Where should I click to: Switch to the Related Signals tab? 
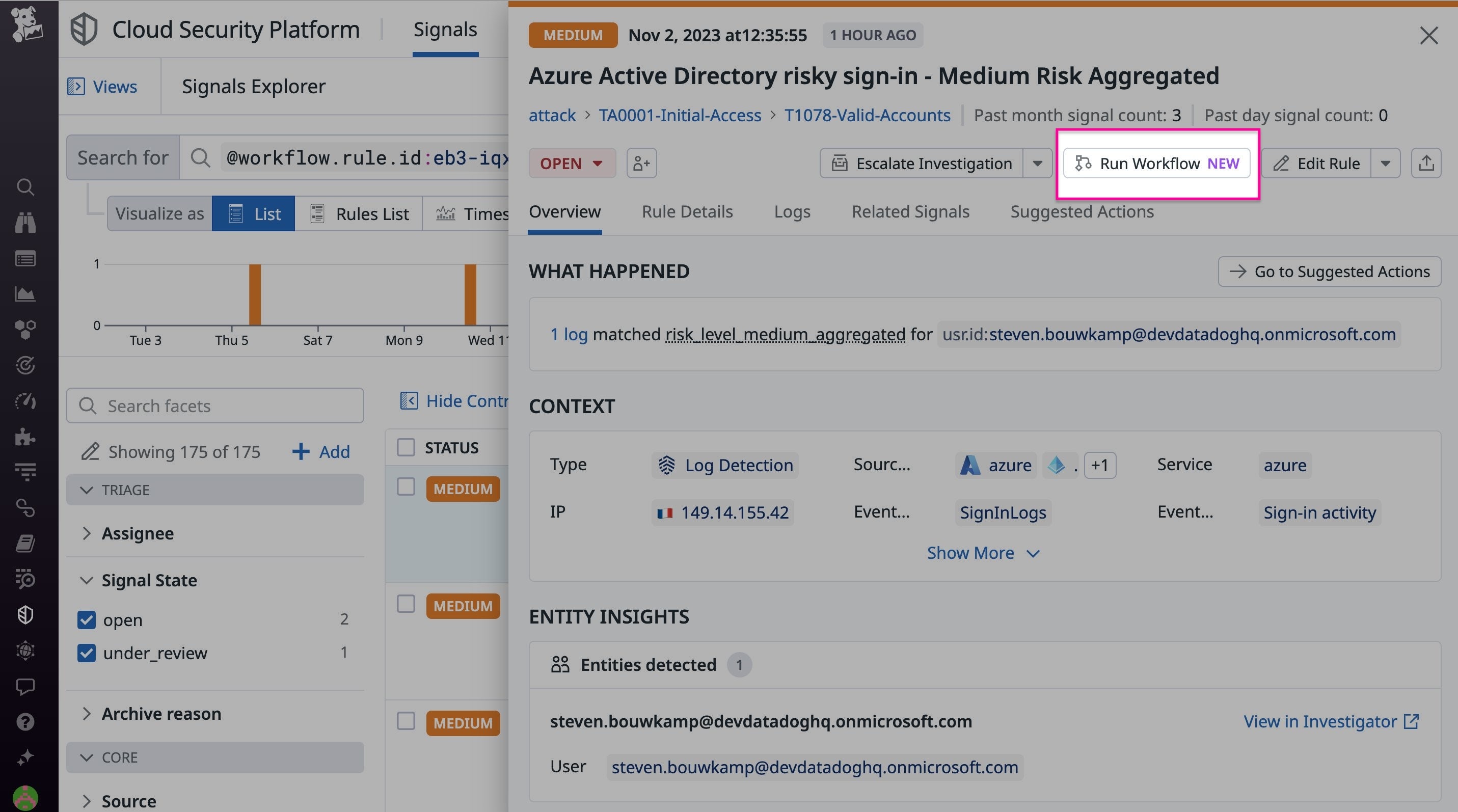[x=910, y=211]
